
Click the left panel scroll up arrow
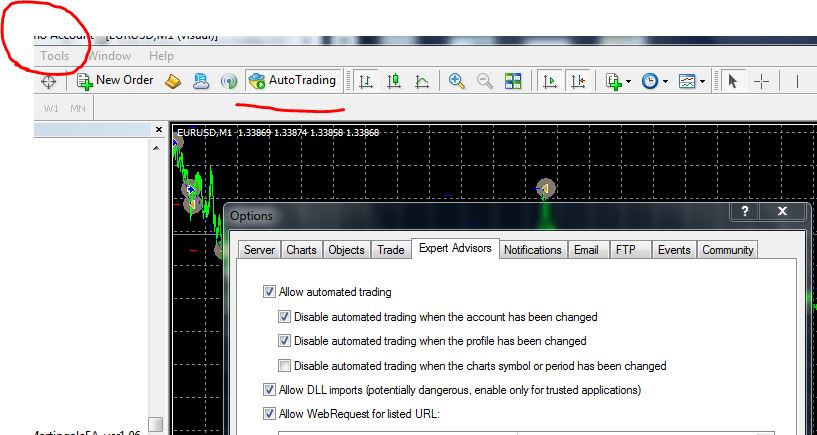click(156, 149)
